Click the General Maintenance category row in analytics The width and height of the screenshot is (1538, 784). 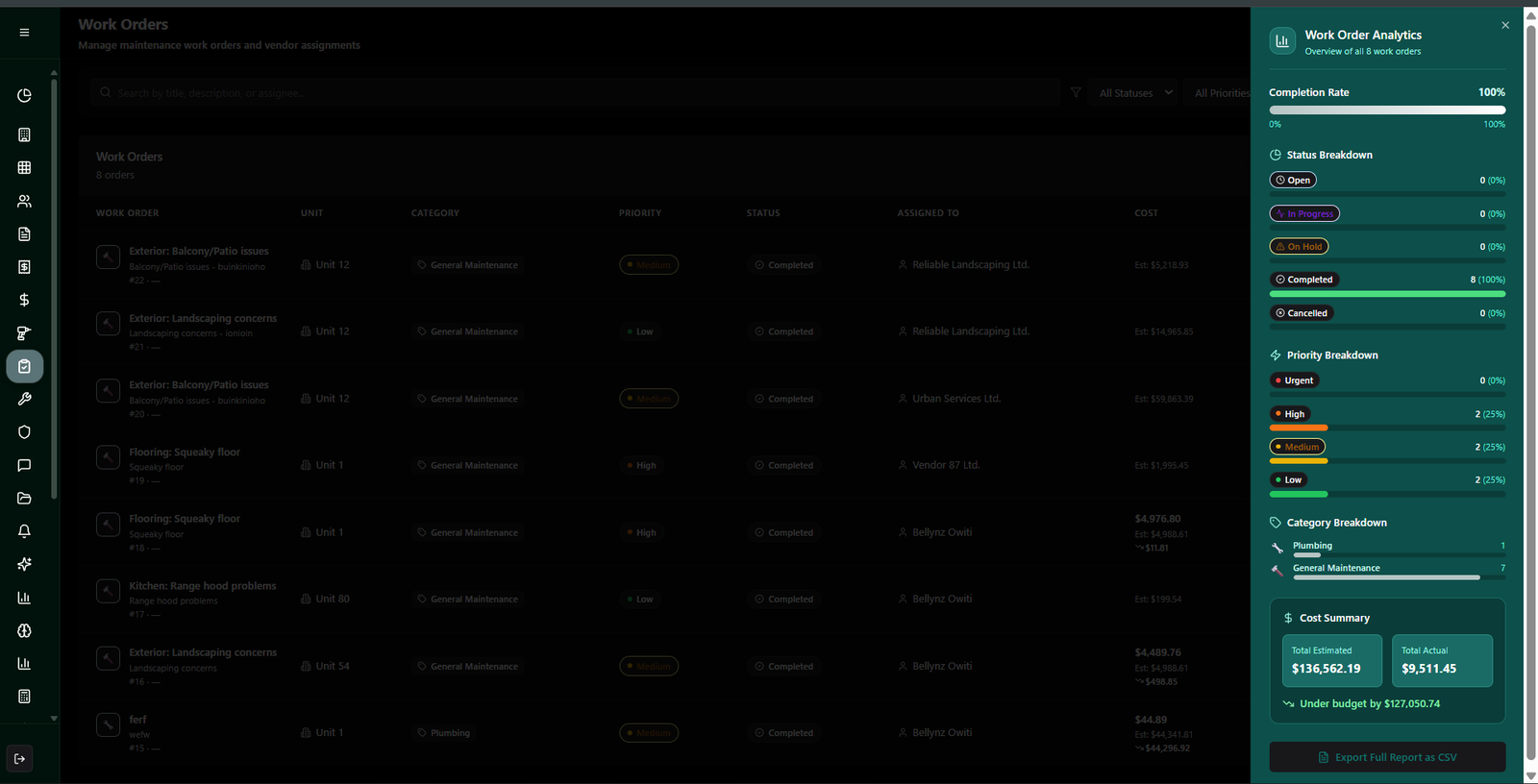1387,571
